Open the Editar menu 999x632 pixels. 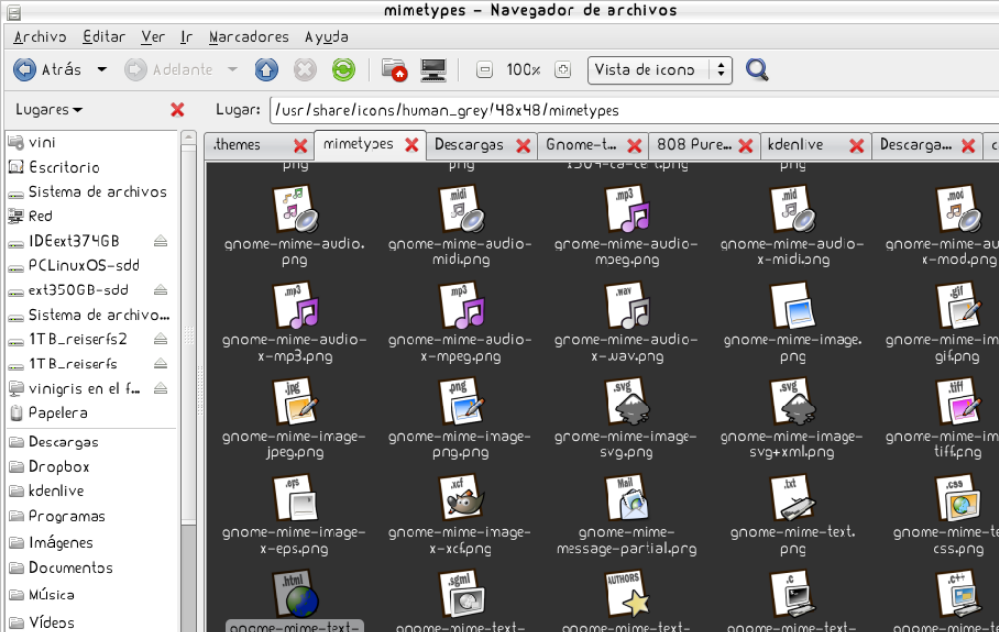pyautogui.click(x=104, y=37)
